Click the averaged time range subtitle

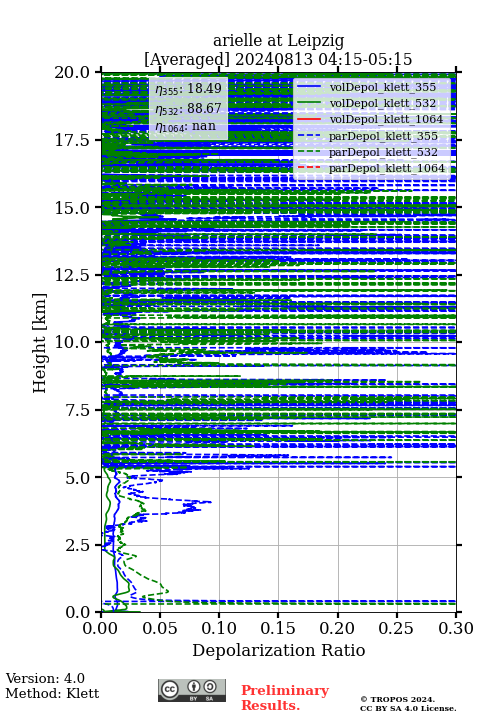pos(278,59)
